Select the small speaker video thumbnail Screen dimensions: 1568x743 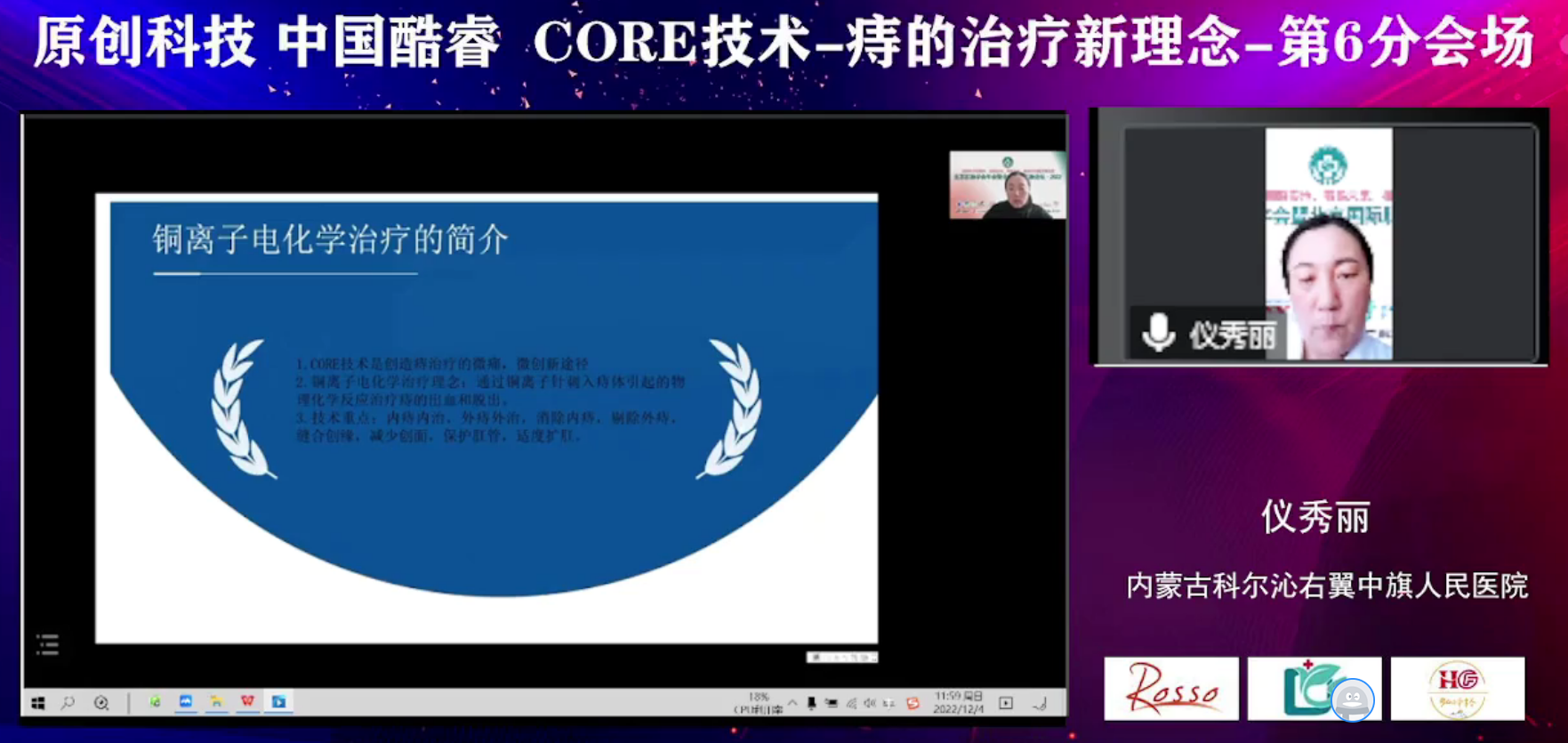tap(1007, 185)
